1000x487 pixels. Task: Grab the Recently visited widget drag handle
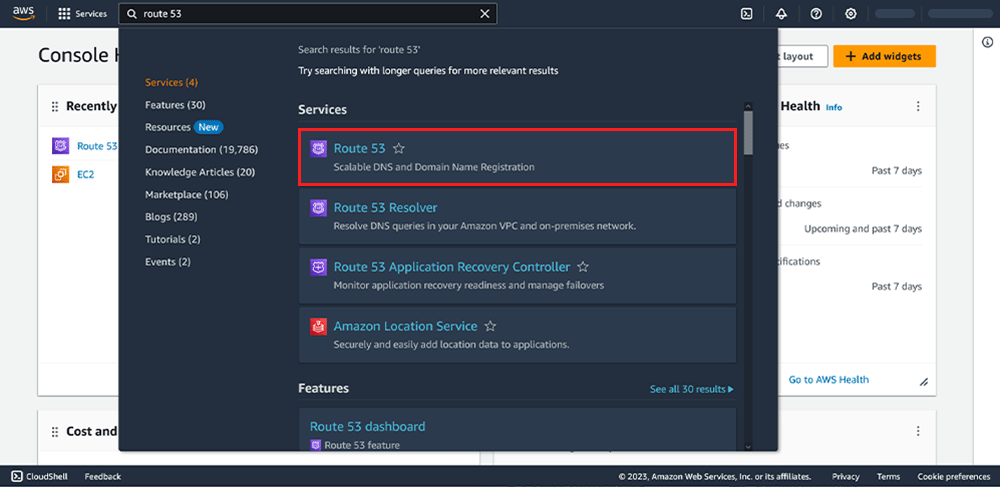point(55,106)
